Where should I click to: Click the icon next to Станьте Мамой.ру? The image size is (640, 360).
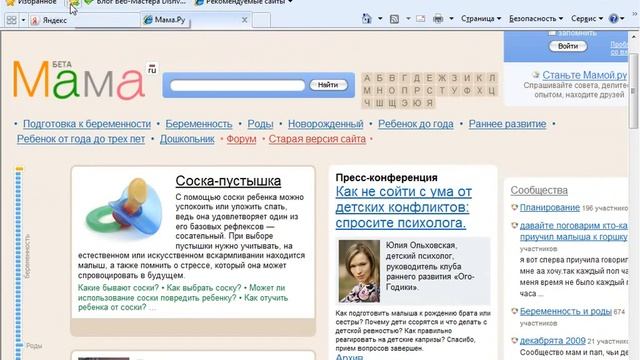tap(536, 75)
